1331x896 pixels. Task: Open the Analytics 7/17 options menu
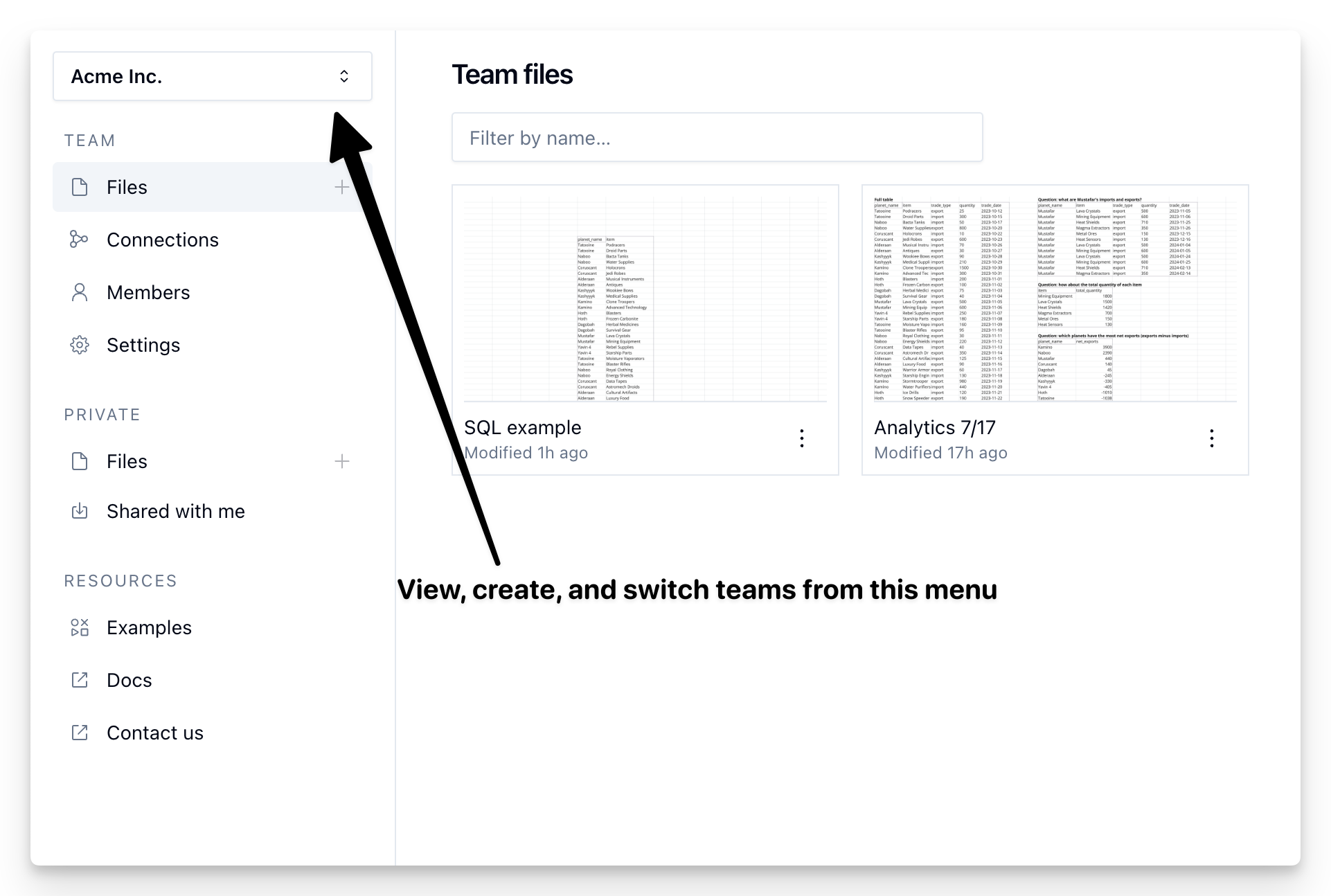click(1211, 438)
